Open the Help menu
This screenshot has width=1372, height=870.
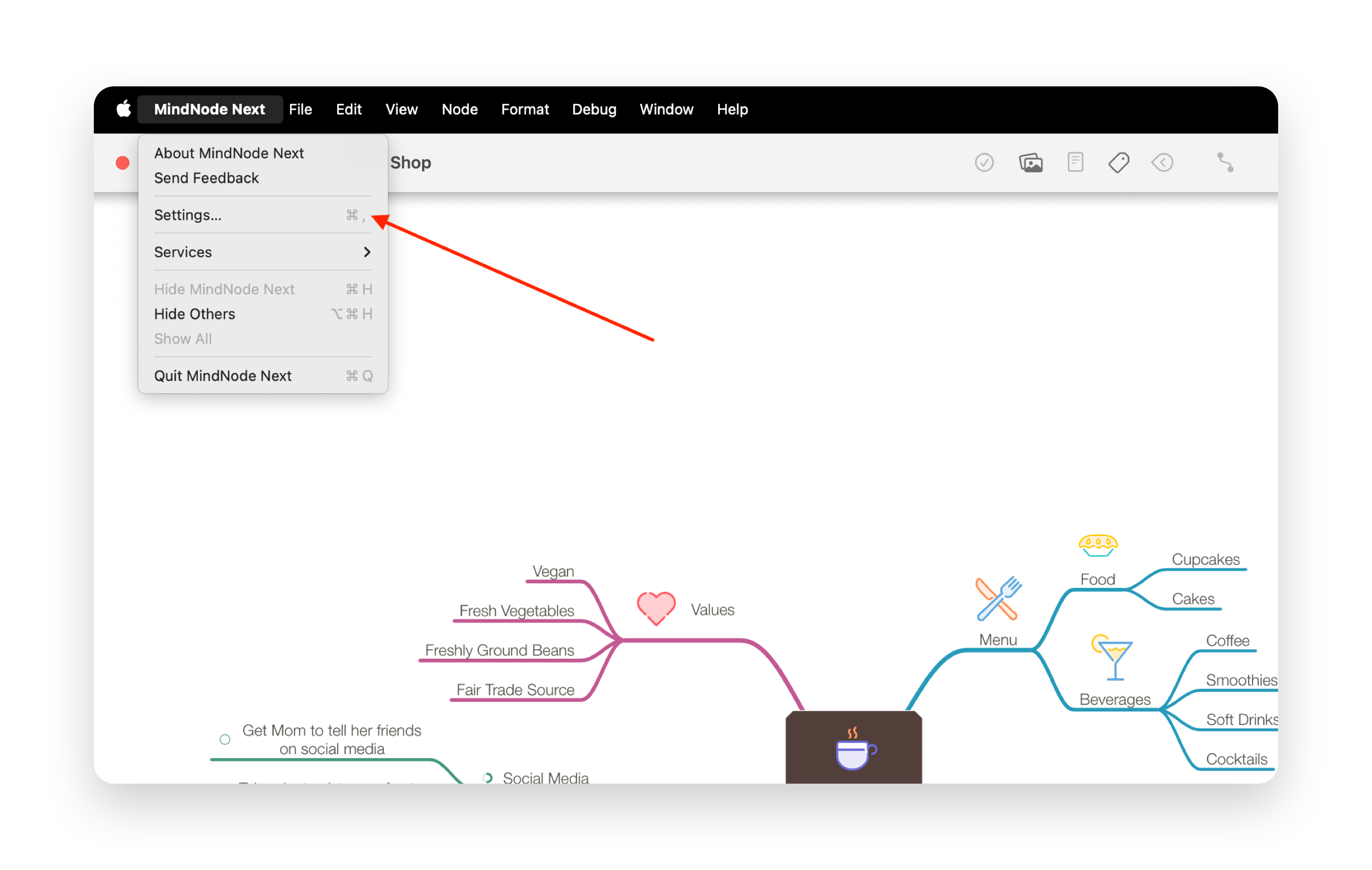tap(732, 109)
